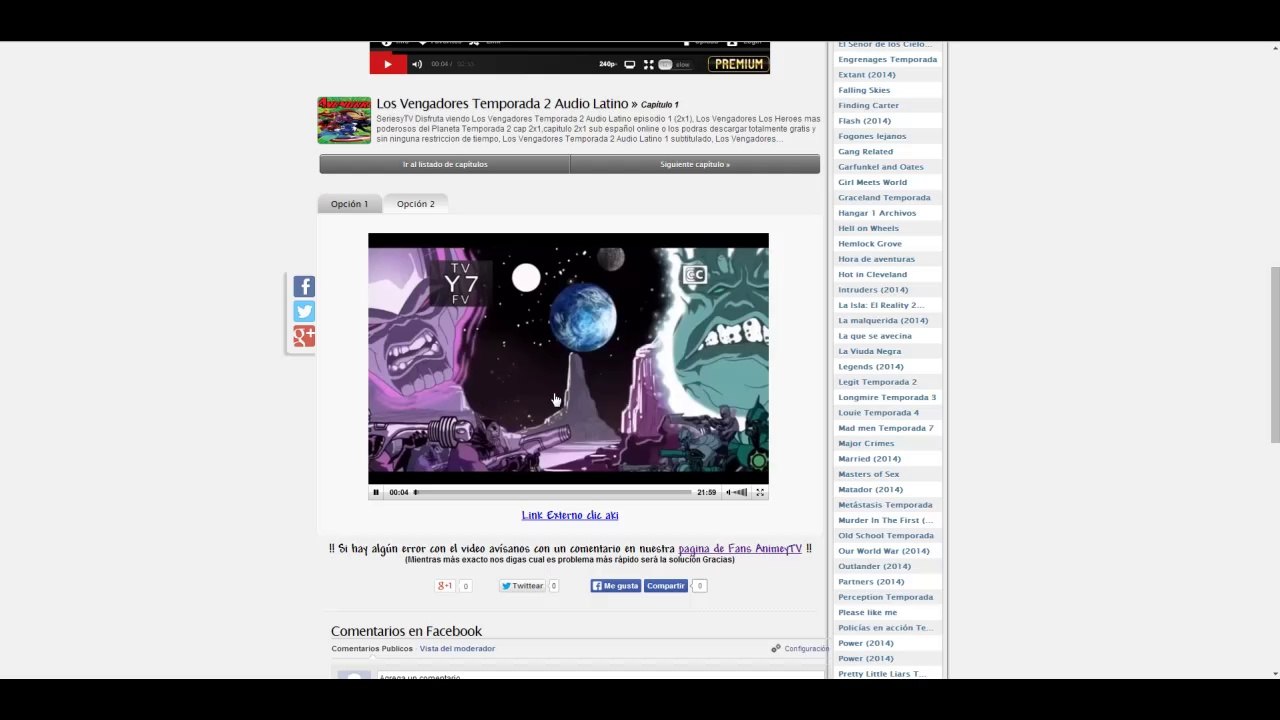Open Falling Skies in sidebar
The height and width of the screenshot is (720, 1280).
pyautogui.click(x=864, y=90)
